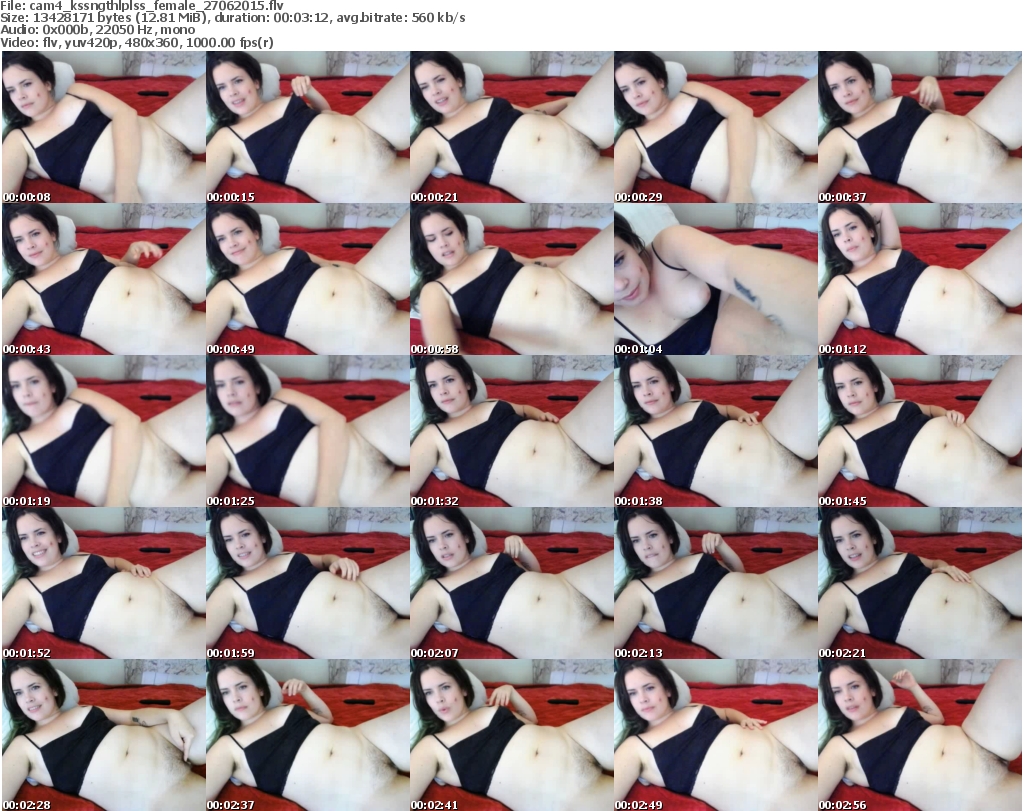
Task: Select the frame stamped 00:02:07
Action: (x=511, y=583)
